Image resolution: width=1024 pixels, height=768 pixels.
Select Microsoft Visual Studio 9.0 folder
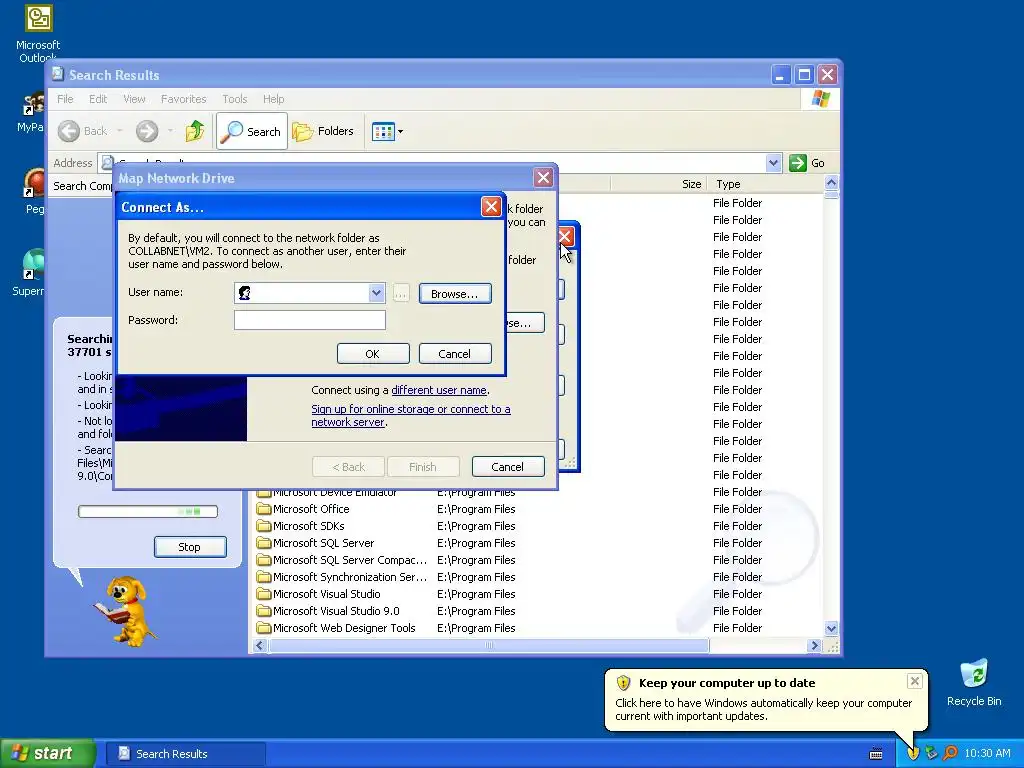coord(336,611)
